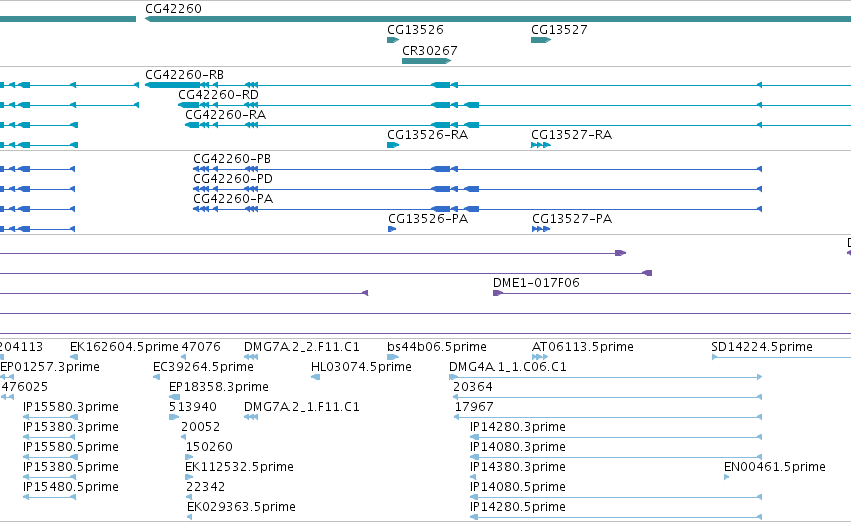Select the IP15380.3prime label
851x522 pixels.
coord(71,427)
